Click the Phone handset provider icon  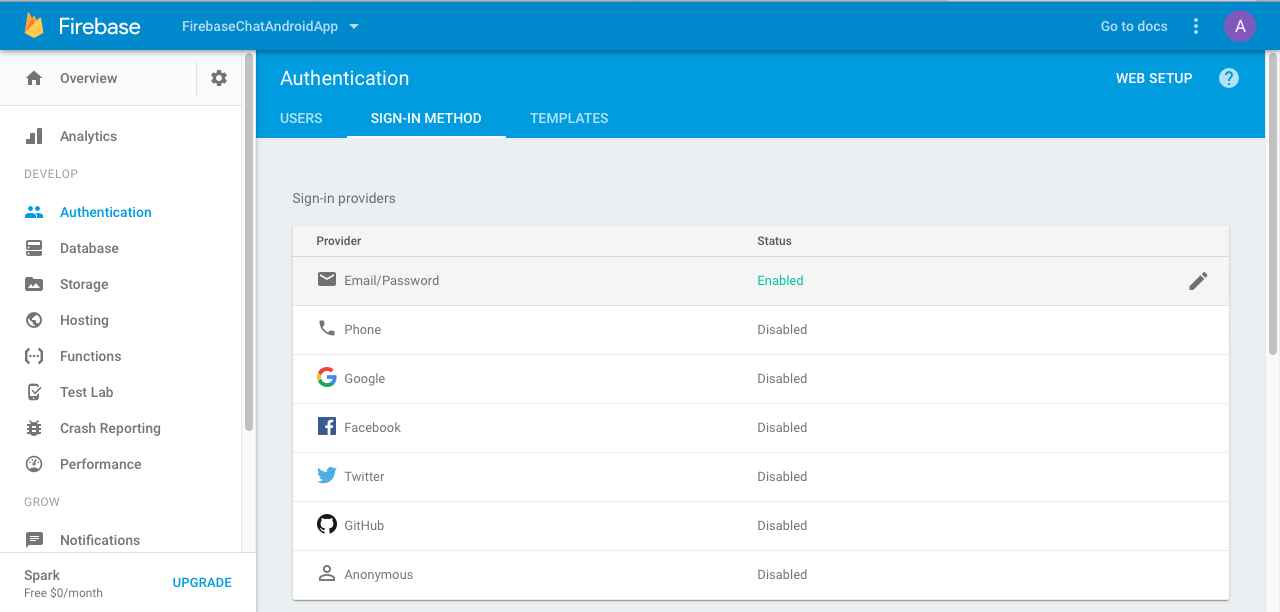327,328
